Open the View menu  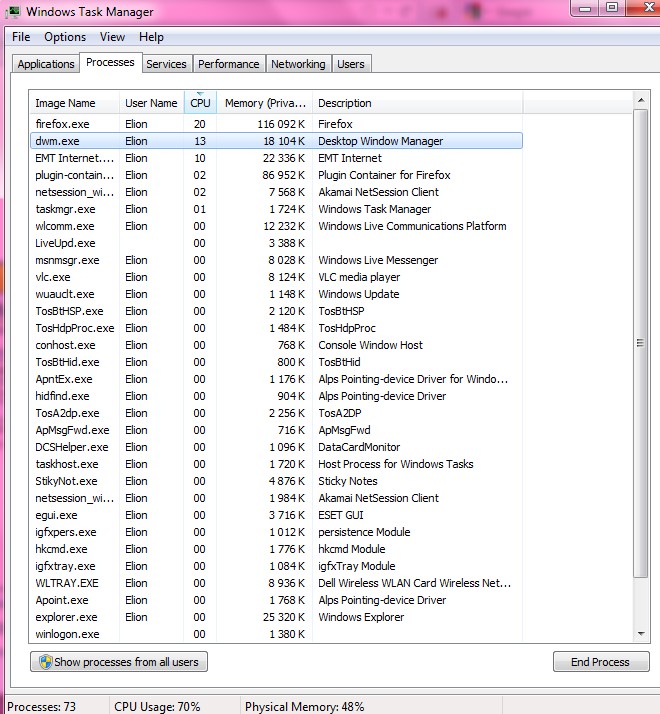(112, 37)
